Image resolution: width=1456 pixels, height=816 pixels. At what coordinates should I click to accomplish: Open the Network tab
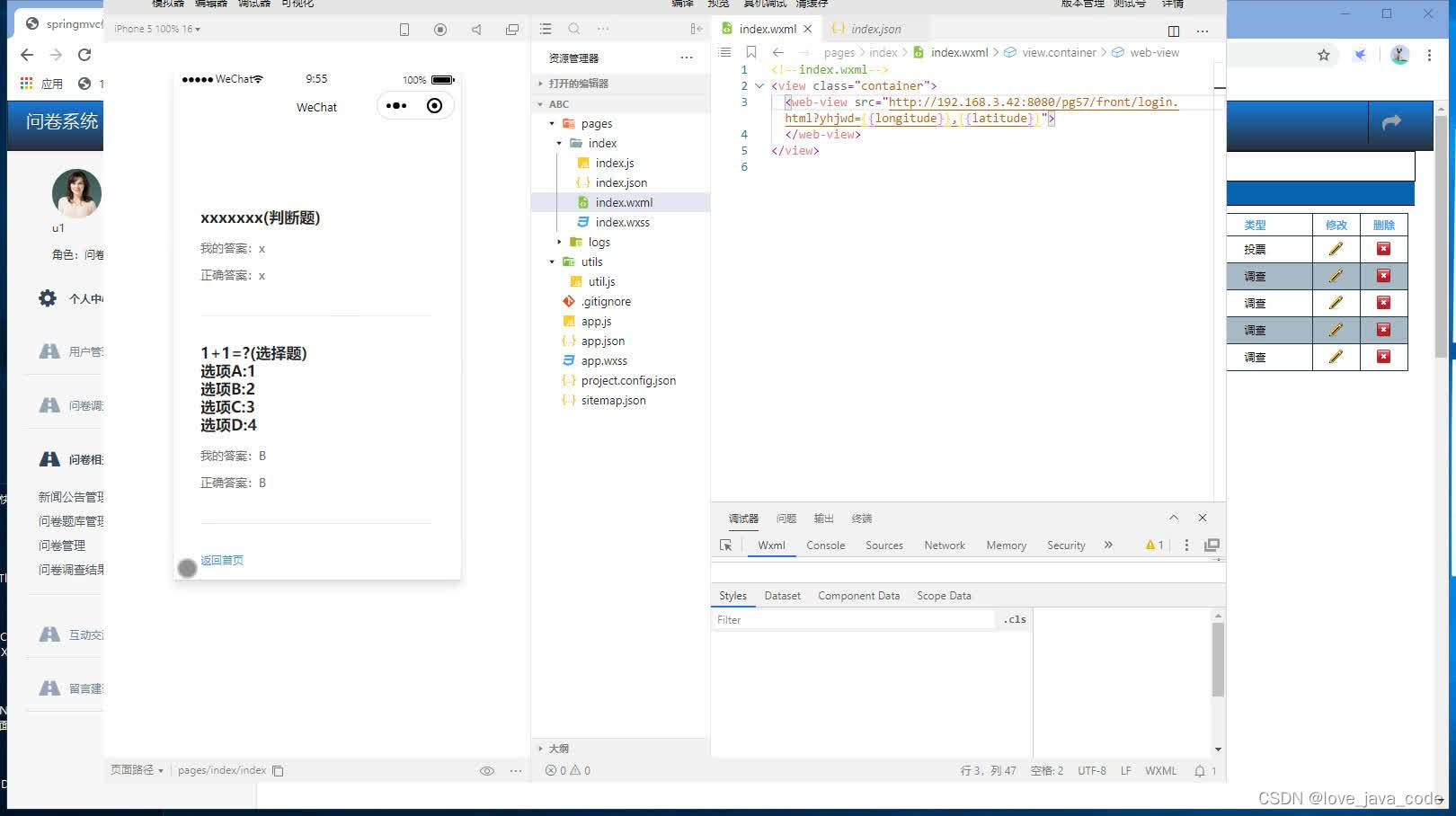point(945,545)
